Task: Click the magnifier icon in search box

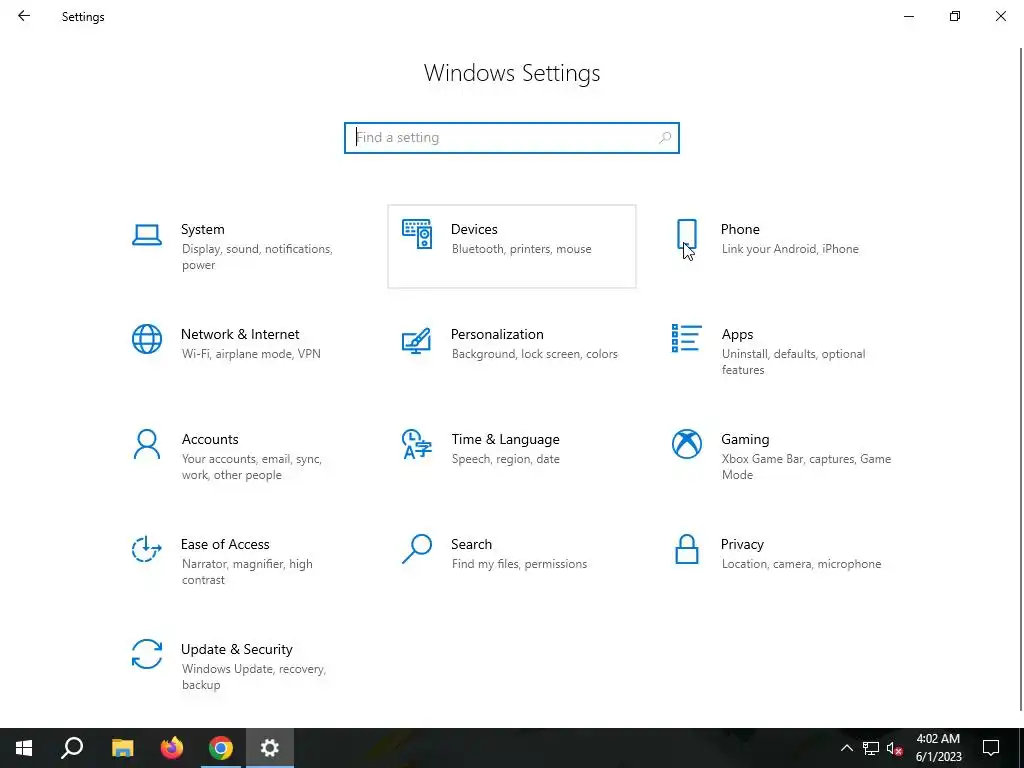Action: (665, 138)
